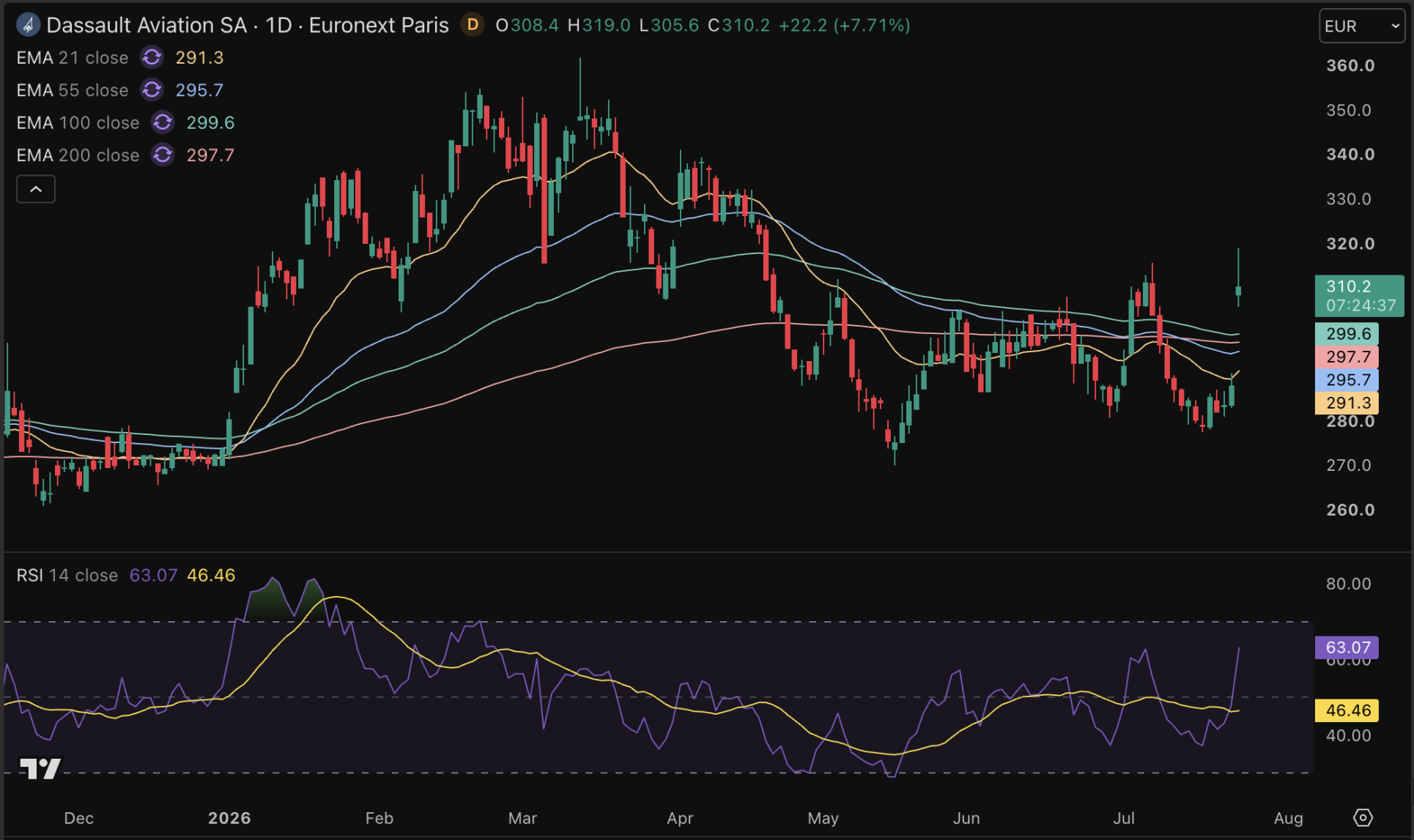Collapse the indicator legend with chevron
This screenshot has height=840, width=1414.
[36, 189]
